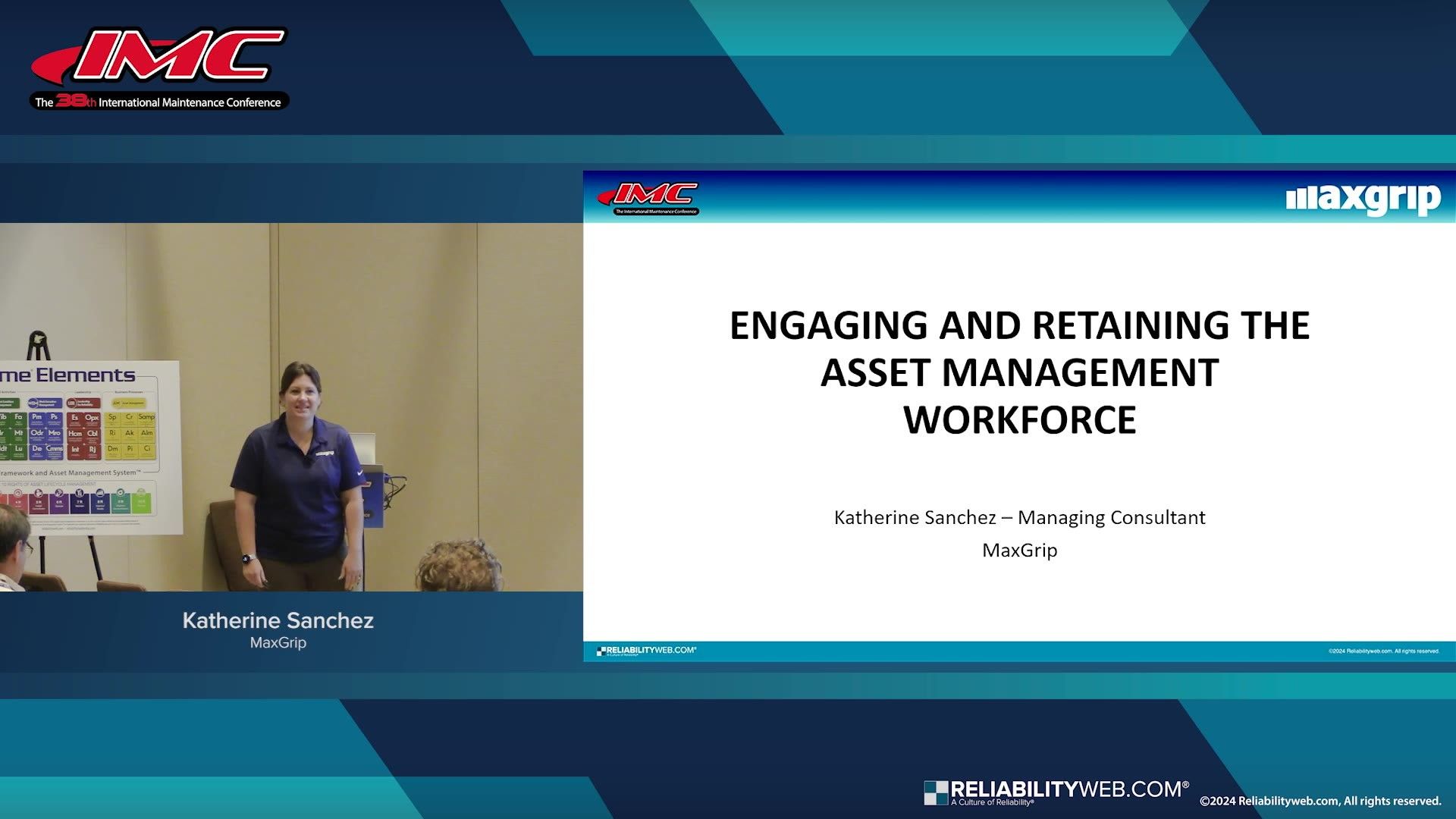Select the 'Pm' blue tile on the Elements poster
This screenshot has width=1456, height=819.
pos(37,417)
